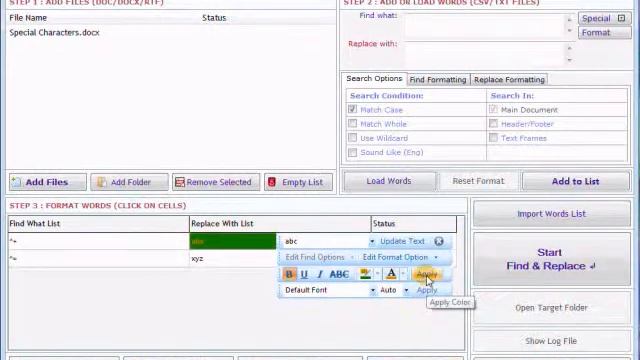Click Add Folder button
This screenshot has width=640, height=360.
click(129, 182)
